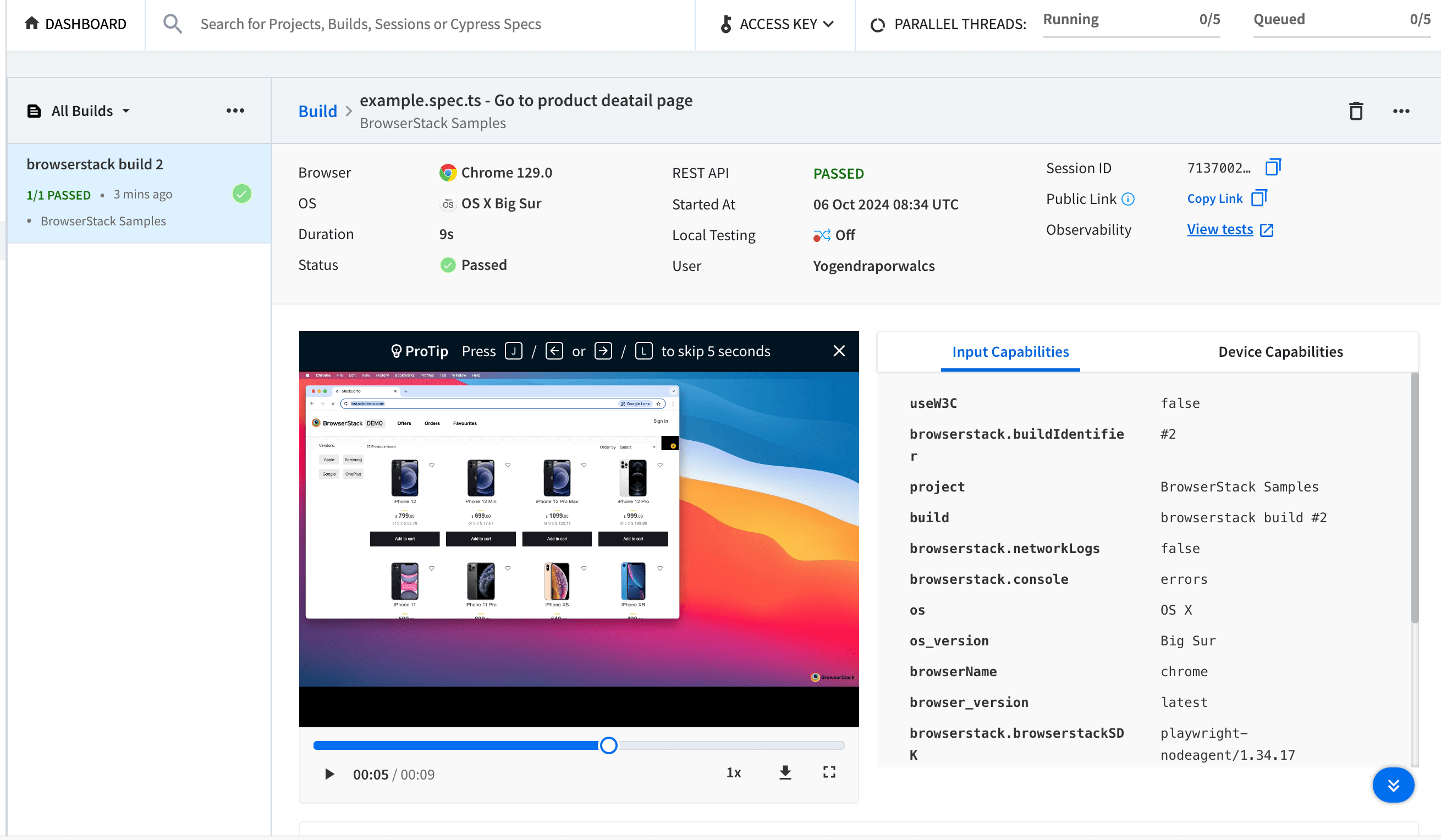The image size is (1441, 840).
Task: Click the copy public link icon
Action: pos(1258,198)
